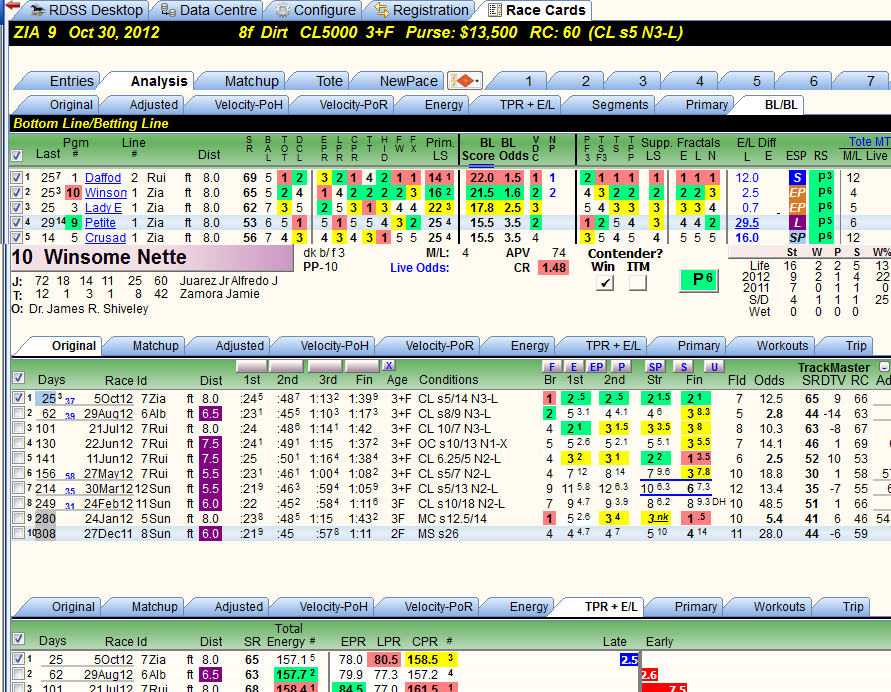Select the NewPace tab
This screenshot has height=692, width=891.
pyautogui.click(x=409, y=81)
